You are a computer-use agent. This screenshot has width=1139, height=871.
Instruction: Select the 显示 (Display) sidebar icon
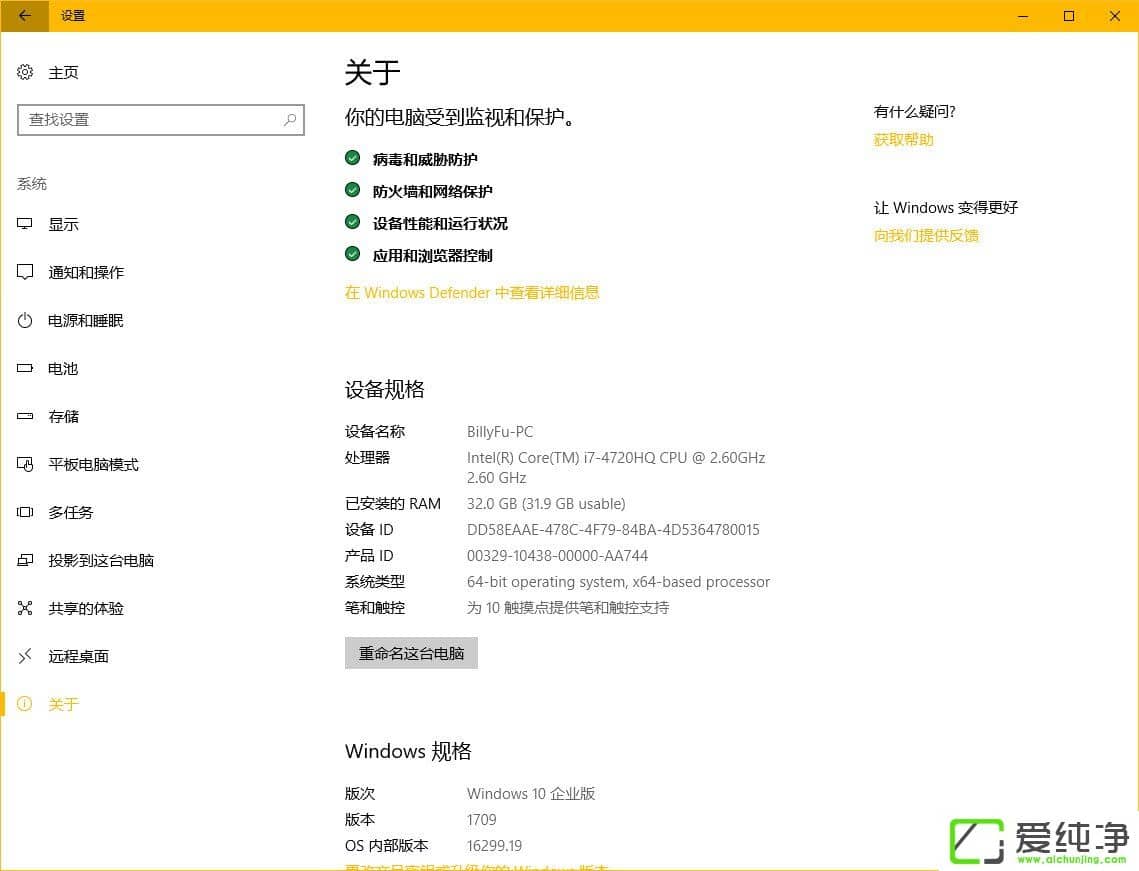pos(24,224)
